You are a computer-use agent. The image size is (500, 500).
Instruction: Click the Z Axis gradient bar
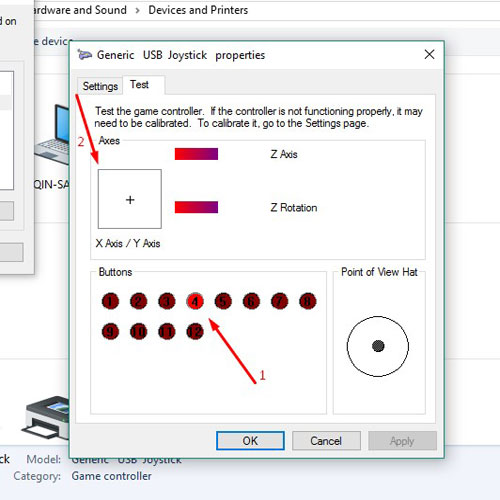point(196,154)
